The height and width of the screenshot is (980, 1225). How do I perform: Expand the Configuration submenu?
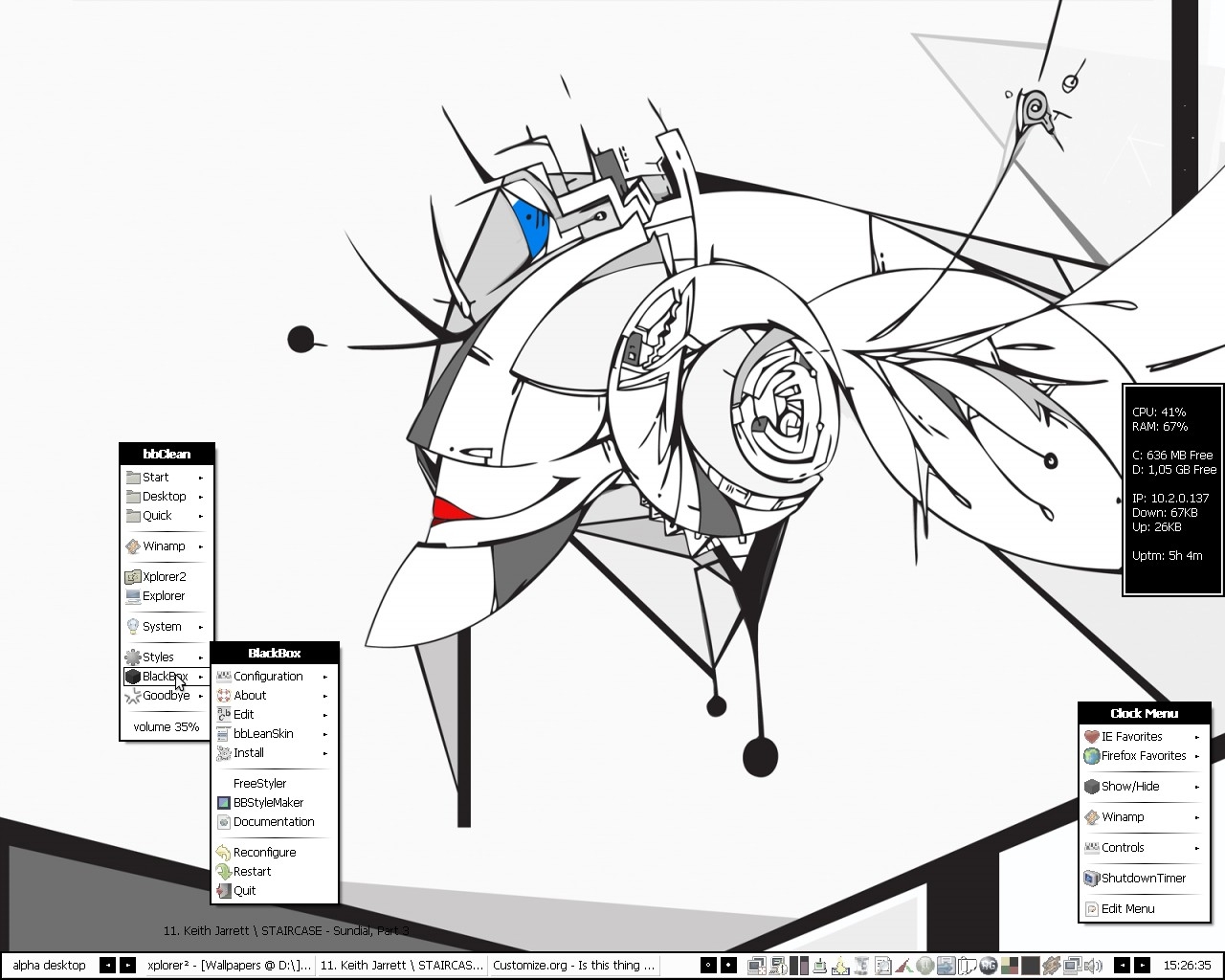point(275,676)
